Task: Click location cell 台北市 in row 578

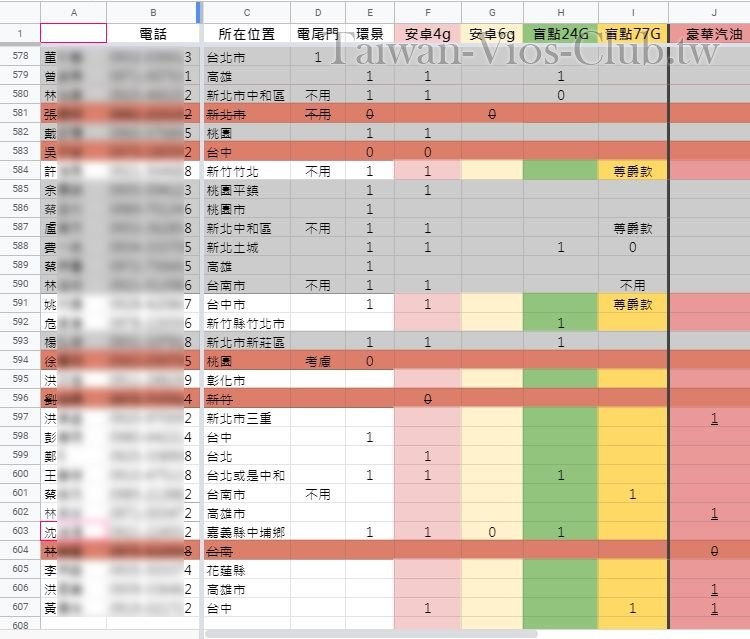Action: click(x=247, y=57)
